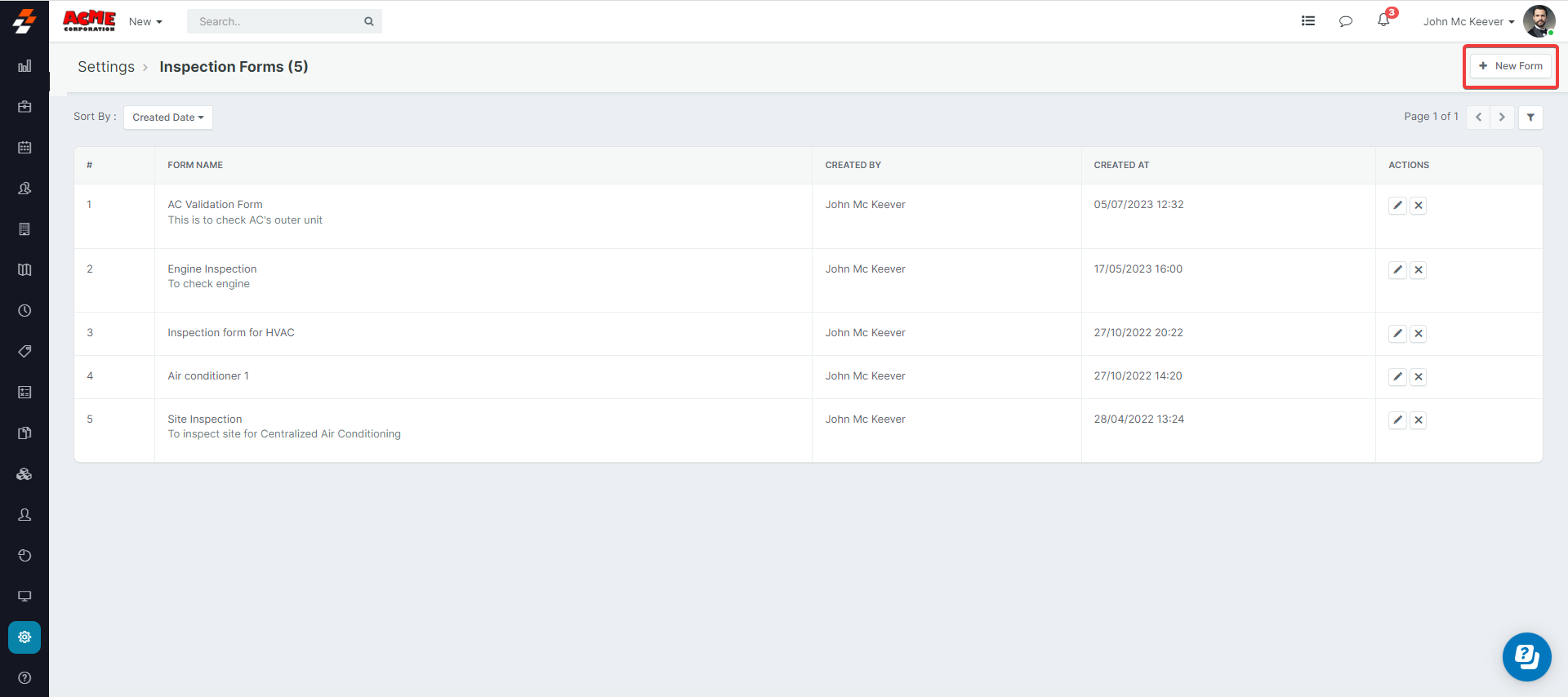Click inside the Search field
Screen dimensions: 1568x697
(x=276, y=22)
